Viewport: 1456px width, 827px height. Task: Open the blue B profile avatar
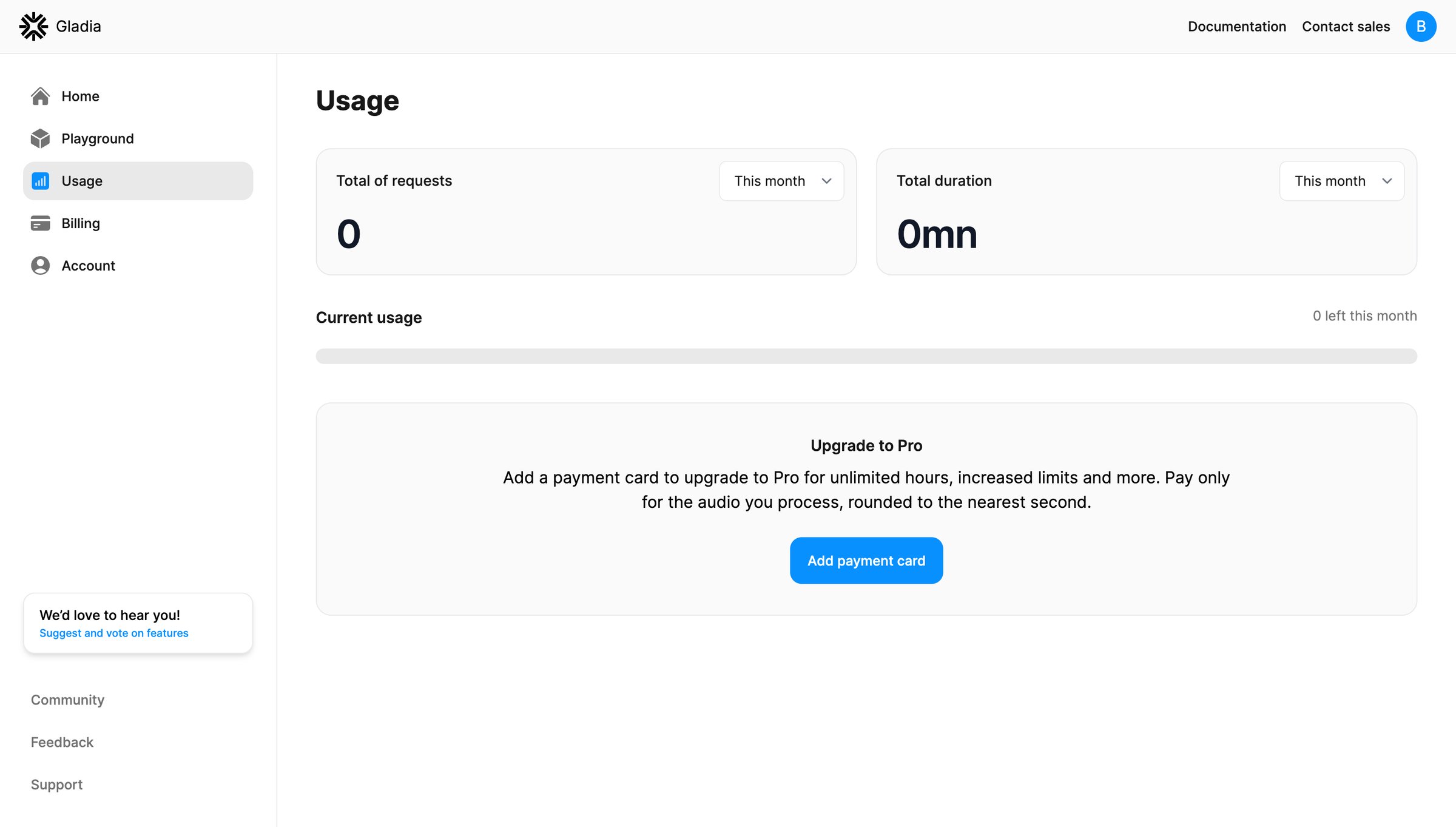point(1421,27)
